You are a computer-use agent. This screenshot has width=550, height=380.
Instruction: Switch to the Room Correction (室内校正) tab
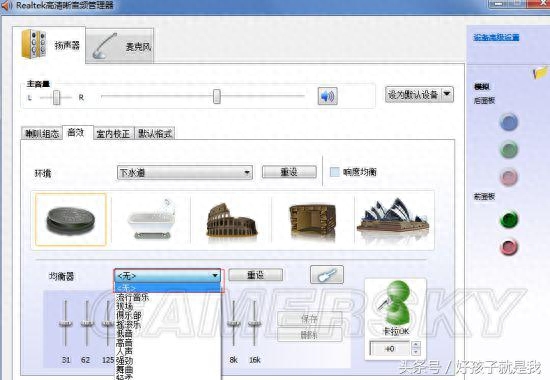[x=113, y=134]
